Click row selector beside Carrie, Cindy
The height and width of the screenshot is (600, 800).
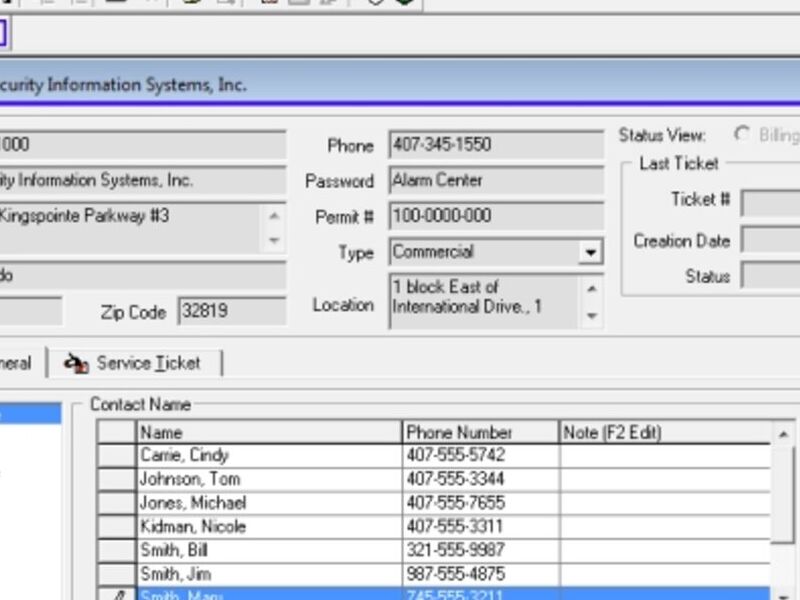(117, 455)
